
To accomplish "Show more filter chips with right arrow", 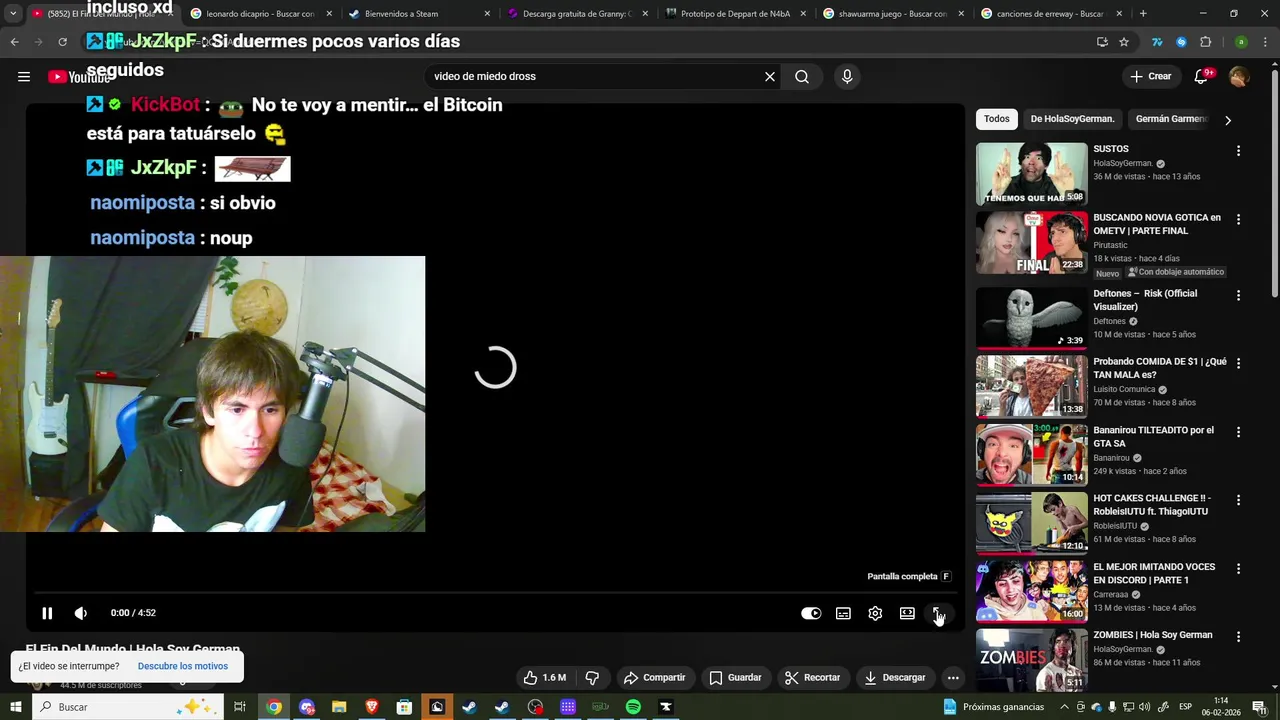I will tap(1228, 120).
